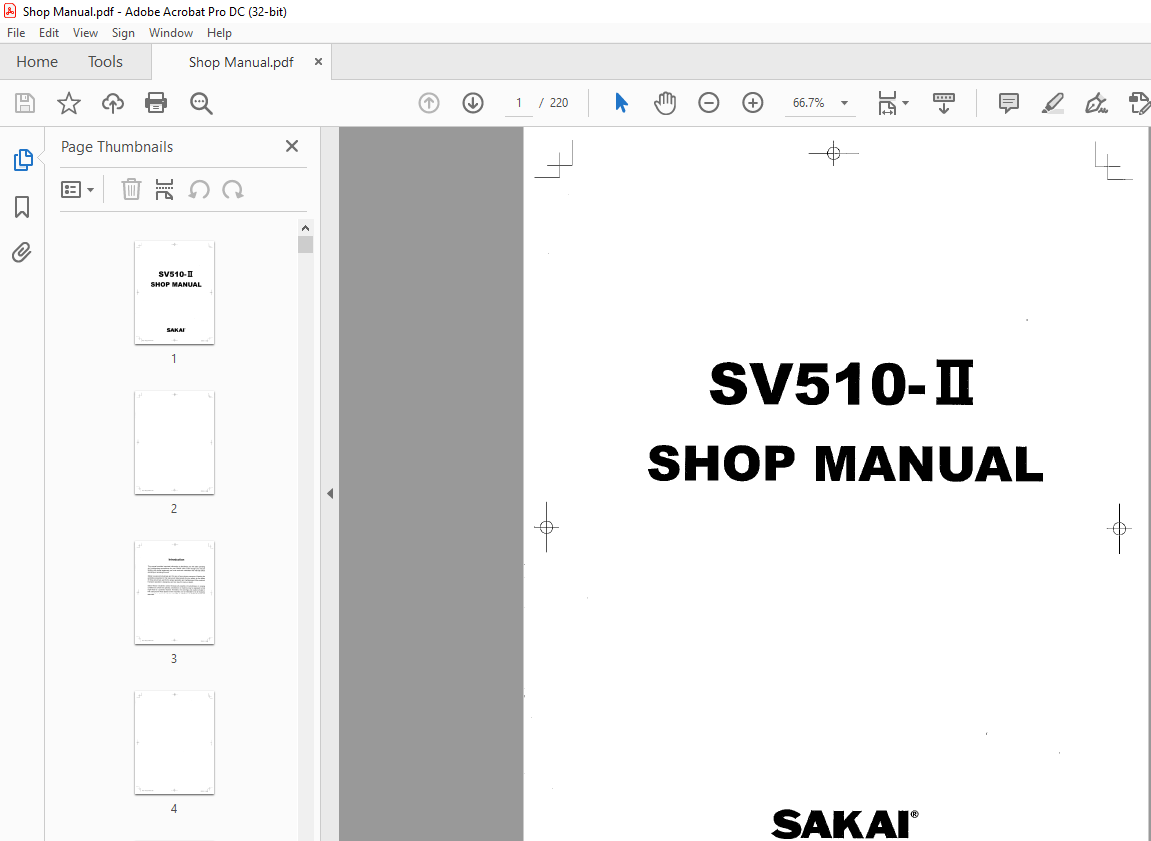Print the document
Viewport: 1151px width, 841px height.
[156, 103]
